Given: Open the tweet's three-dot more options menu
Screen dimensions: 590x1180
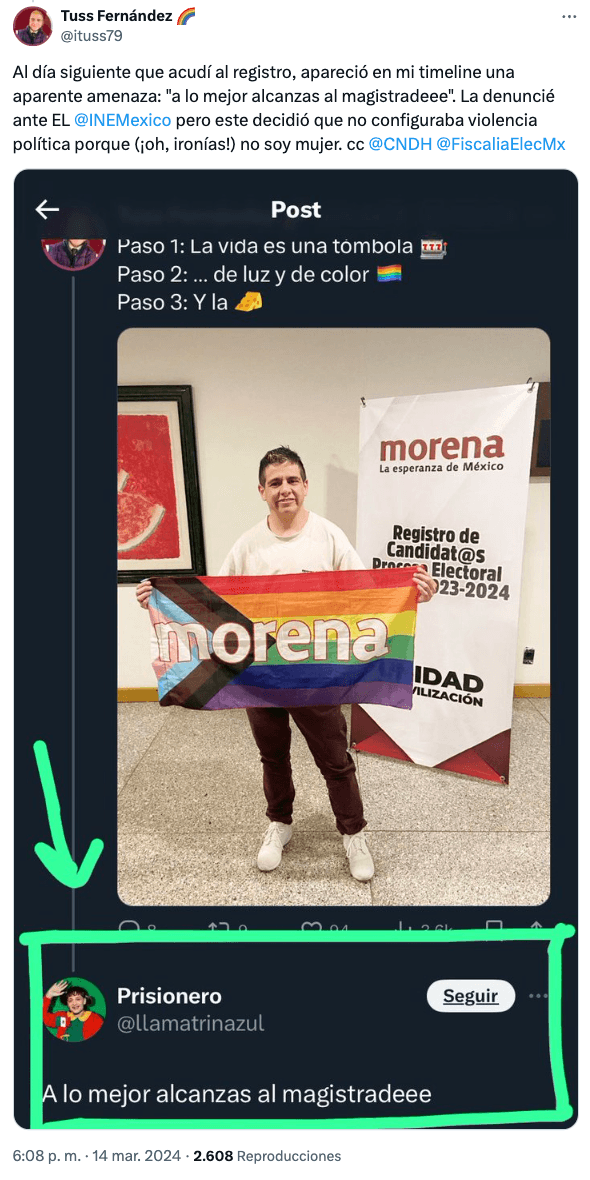Looking at the screenshot, I should point(570,17).
